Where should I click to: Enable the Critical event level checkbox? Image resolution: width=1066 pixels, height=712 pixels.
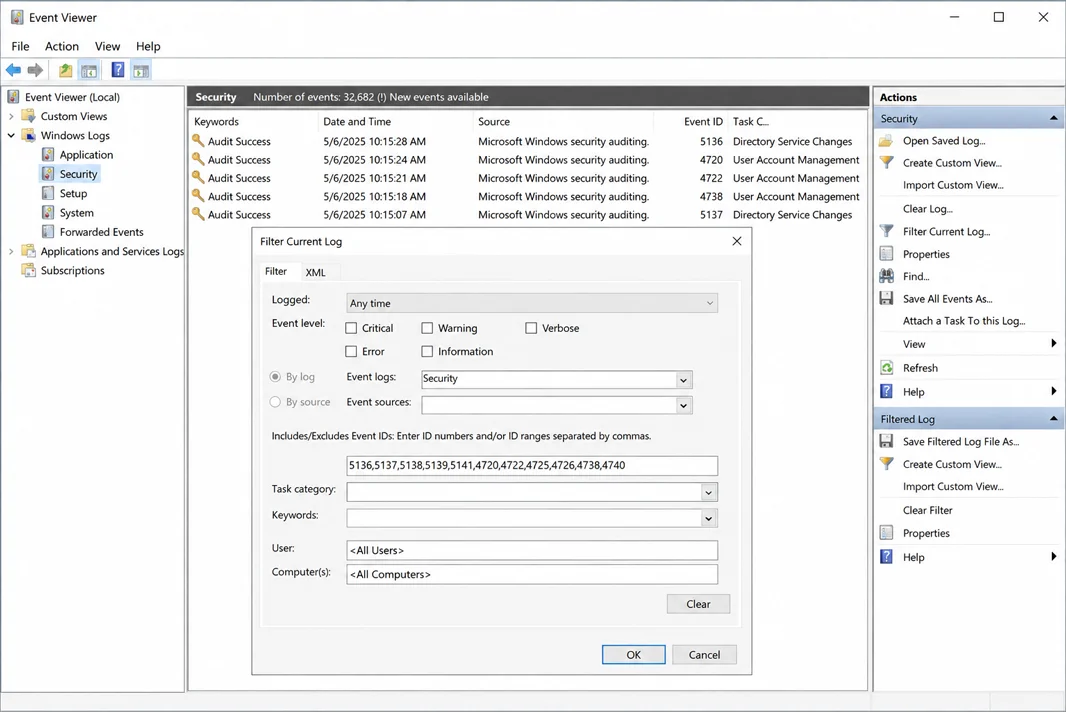351,328
